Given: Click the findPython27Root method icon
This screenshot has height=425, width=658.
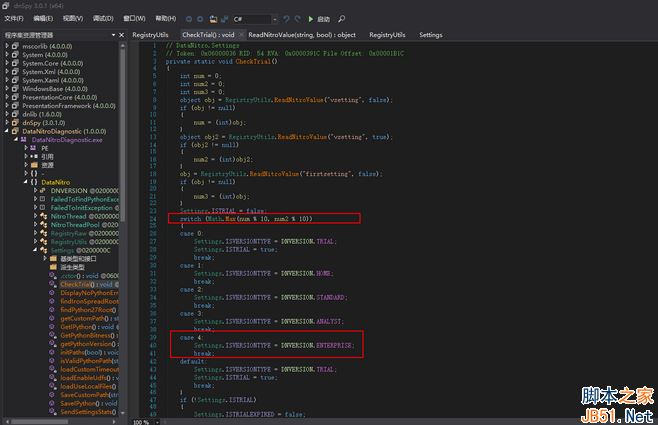Looking at the screenshot, I should pyautogui.click(x=52, y=310).
